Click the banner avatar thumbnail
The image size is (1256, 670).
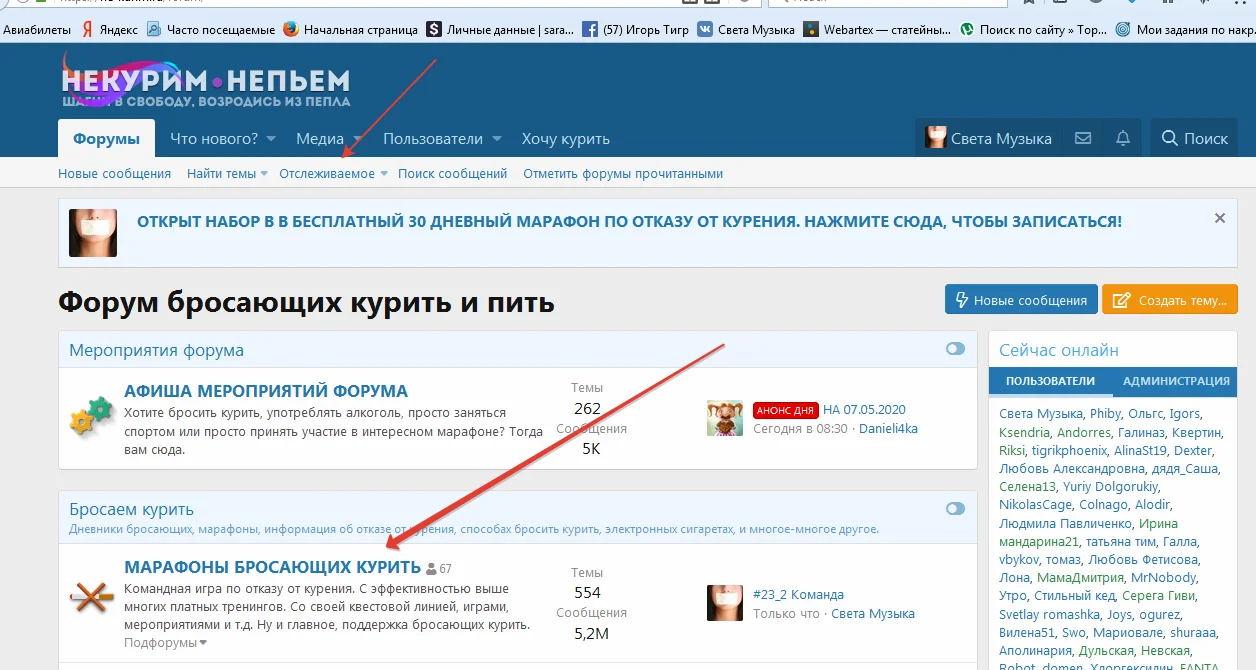click(x=93, y=233)
